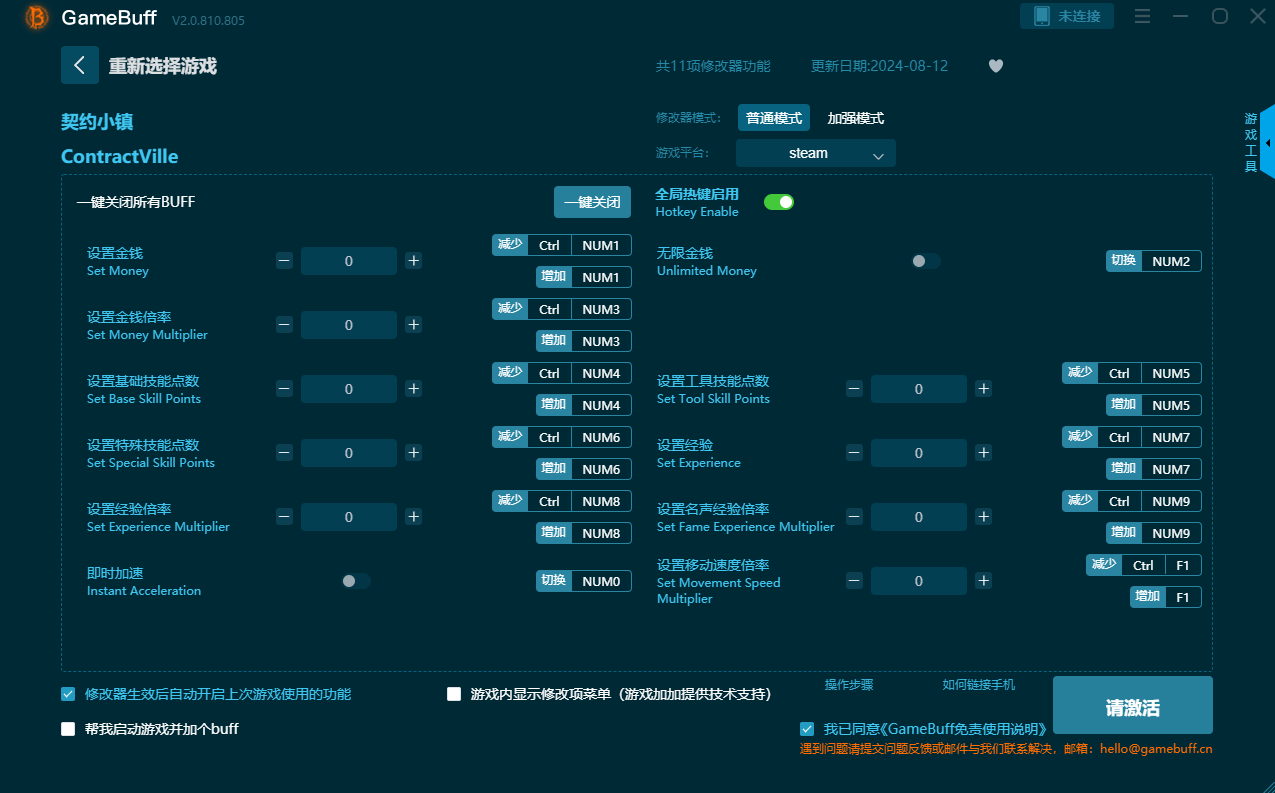Image resolution: width=1275 pixels, height=793 pixels.
Task: Decrease Set Fame Experience Multiplier value
Action: pyautogui.click(x=854, y=517)
